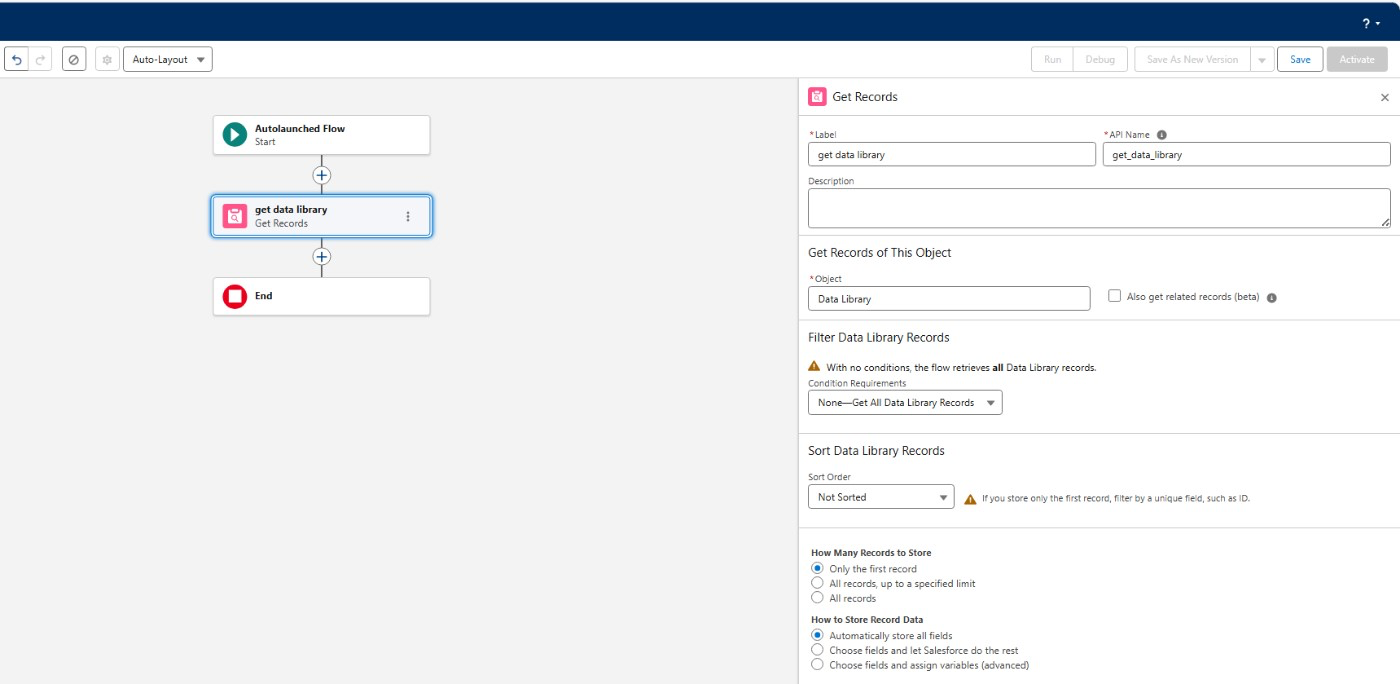Image resolution: width=1400 pixels, height=684 pixels.
Task: Close the Get Records panel
Action: [x=1384, y=98]
